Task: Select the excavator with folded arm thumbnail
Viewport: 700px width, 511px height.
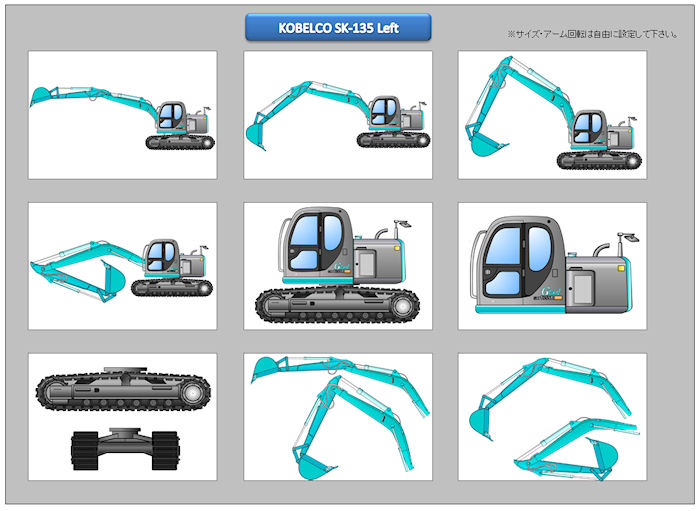Action: pyautogui.click(x=122, y=266)
